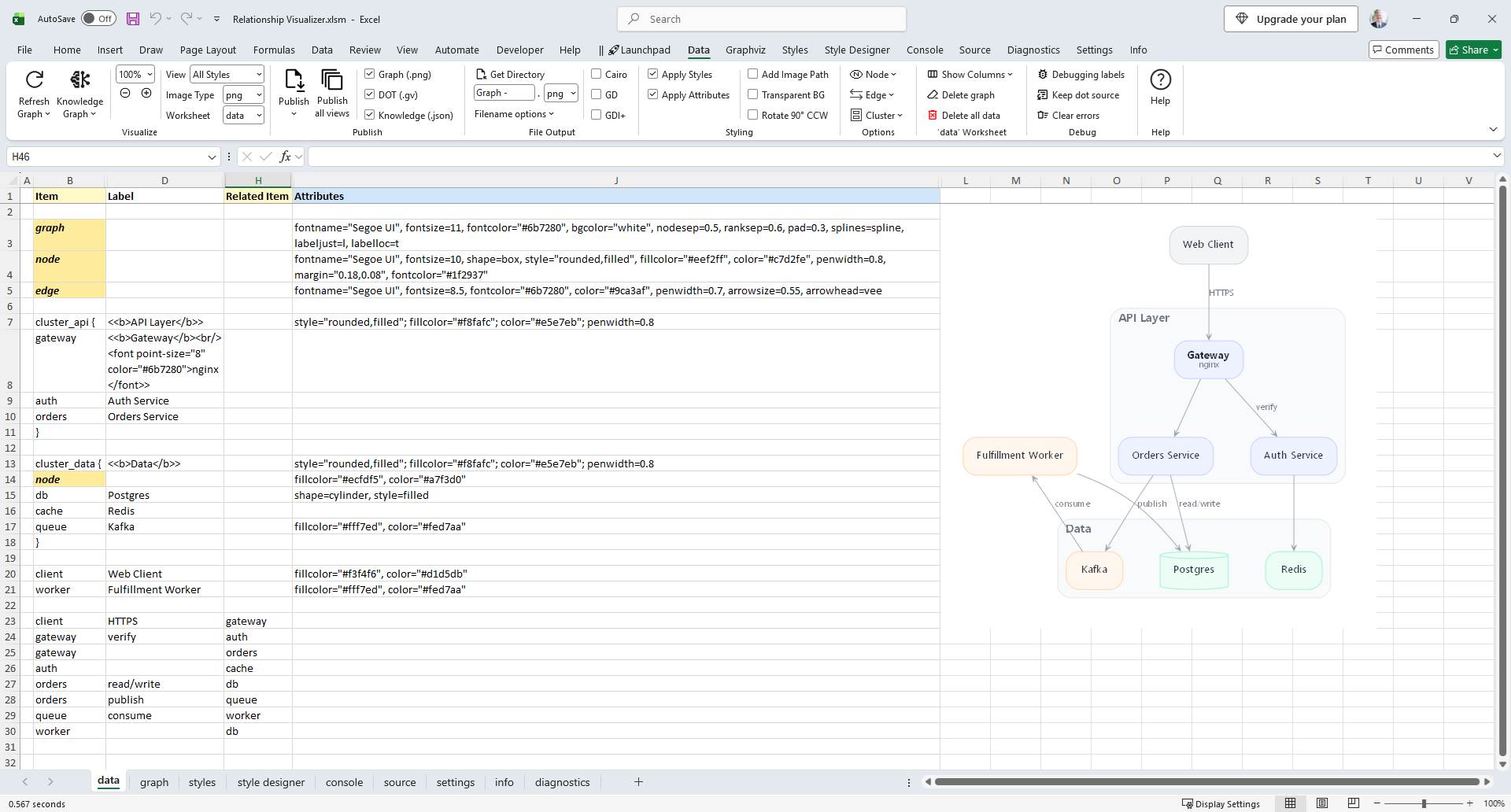Expand Filename options dropdown
This screenshot has width=1511, height=812.
coord(514,114)
